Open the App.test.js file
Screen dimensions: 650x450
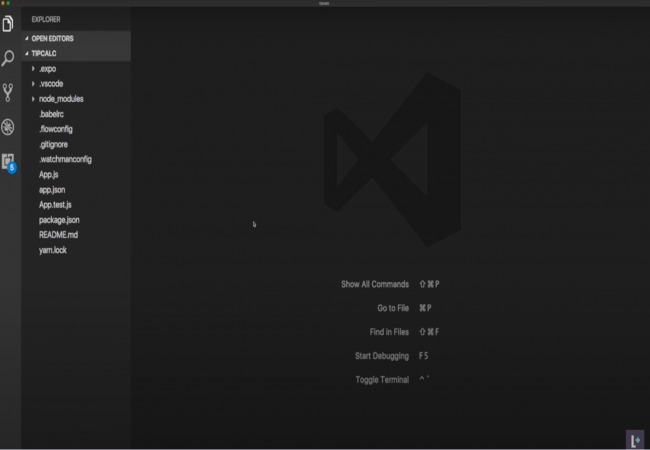pyautogui.click(x=76, y=205)
